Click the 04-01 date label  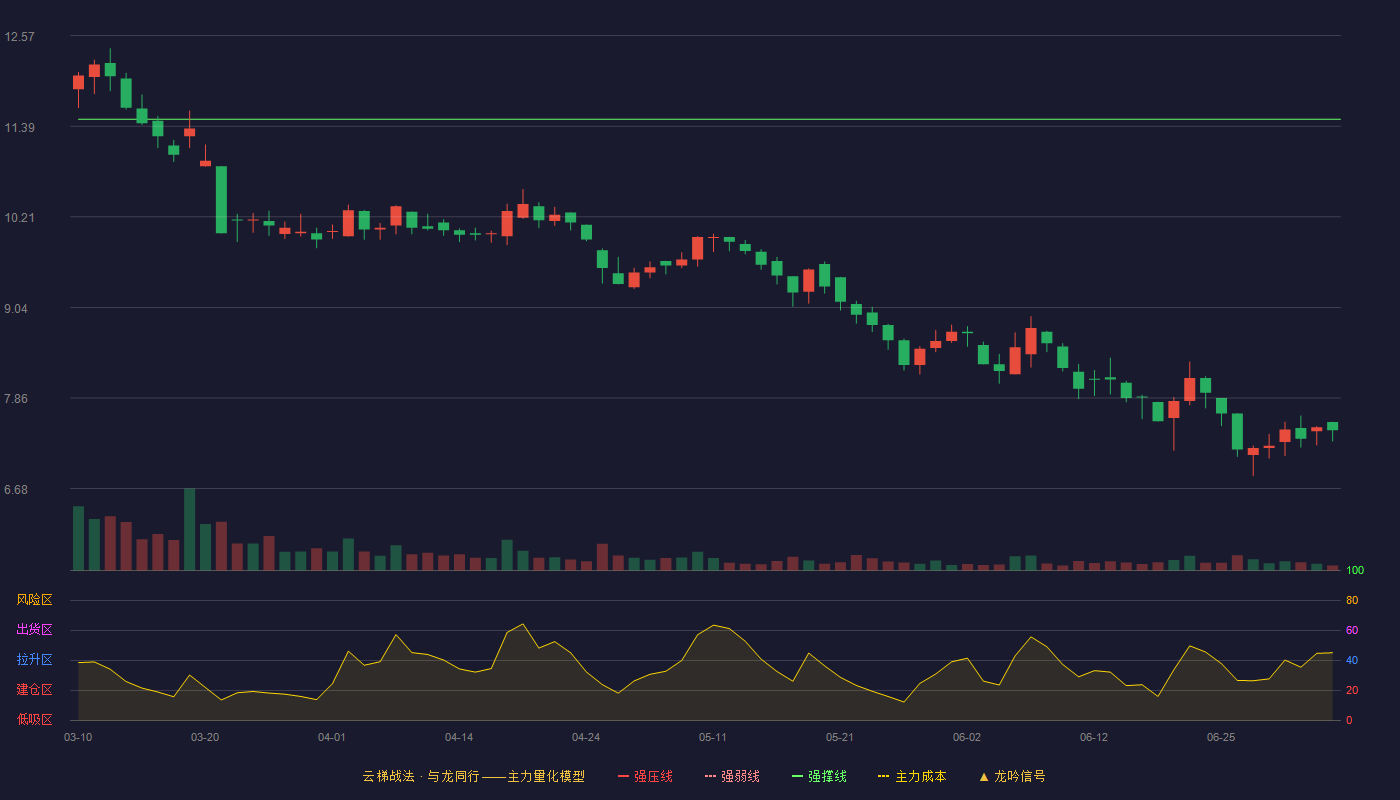pyautogui.click(x=332, y=737)
